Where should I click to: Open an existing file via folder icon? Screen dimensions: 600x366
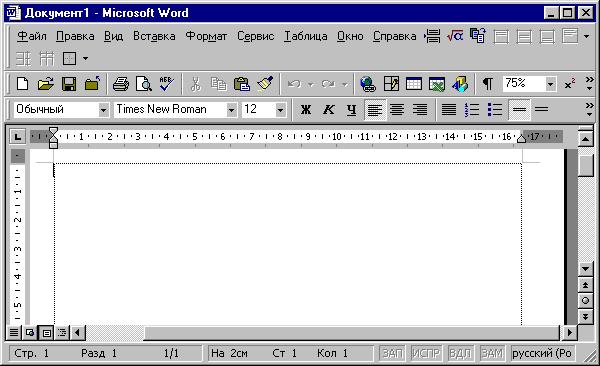pyautogui.click(x=46, y=83)
